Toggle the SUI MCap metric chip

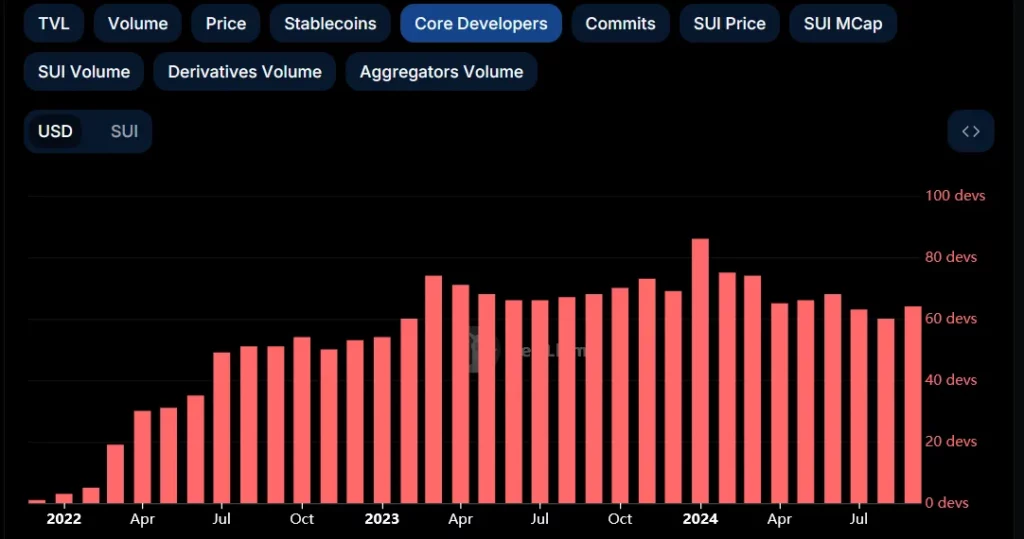click(x=843, y=24)
